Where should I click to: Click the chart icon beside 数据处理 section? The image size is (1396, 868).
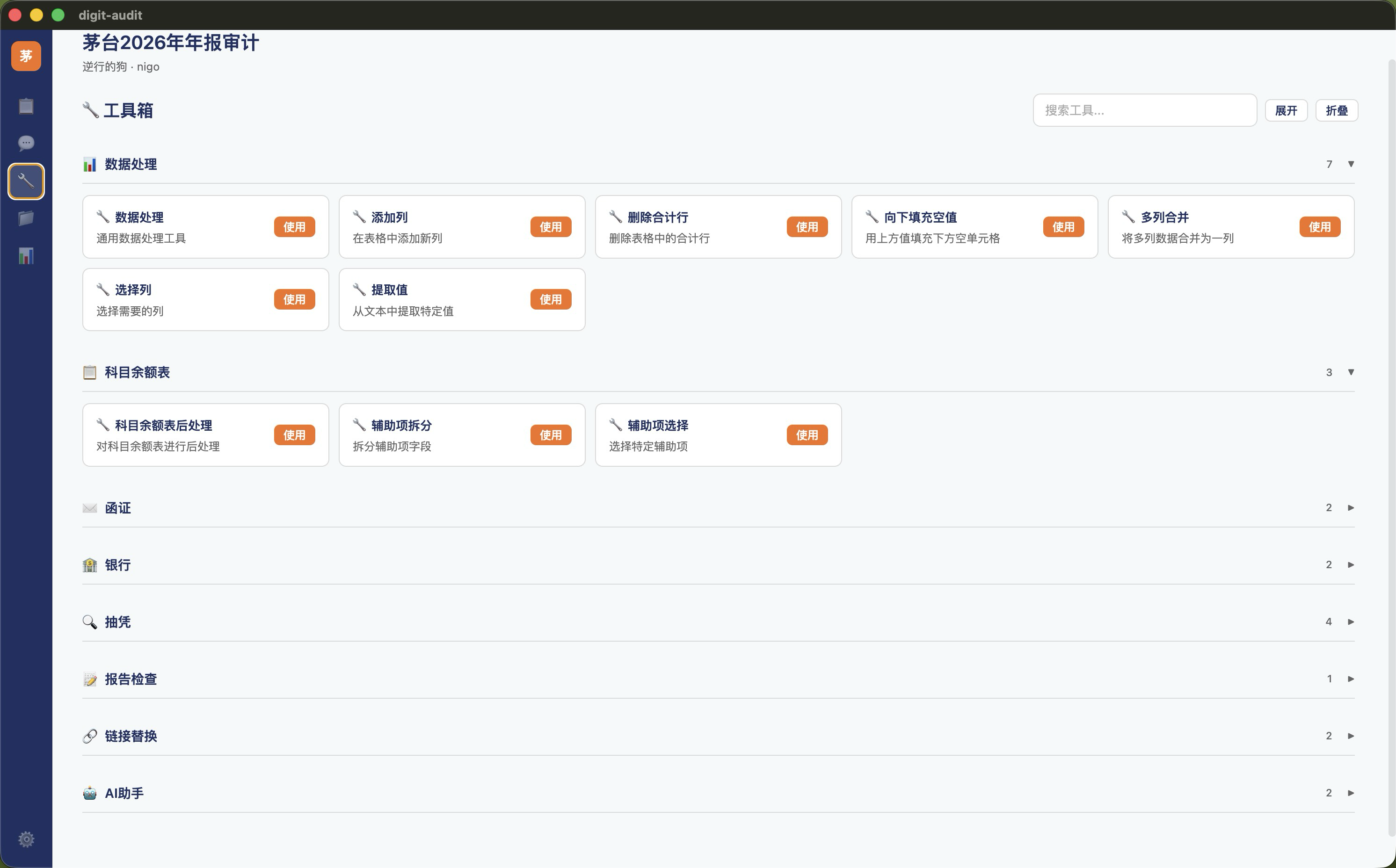(x=89, y=164)
